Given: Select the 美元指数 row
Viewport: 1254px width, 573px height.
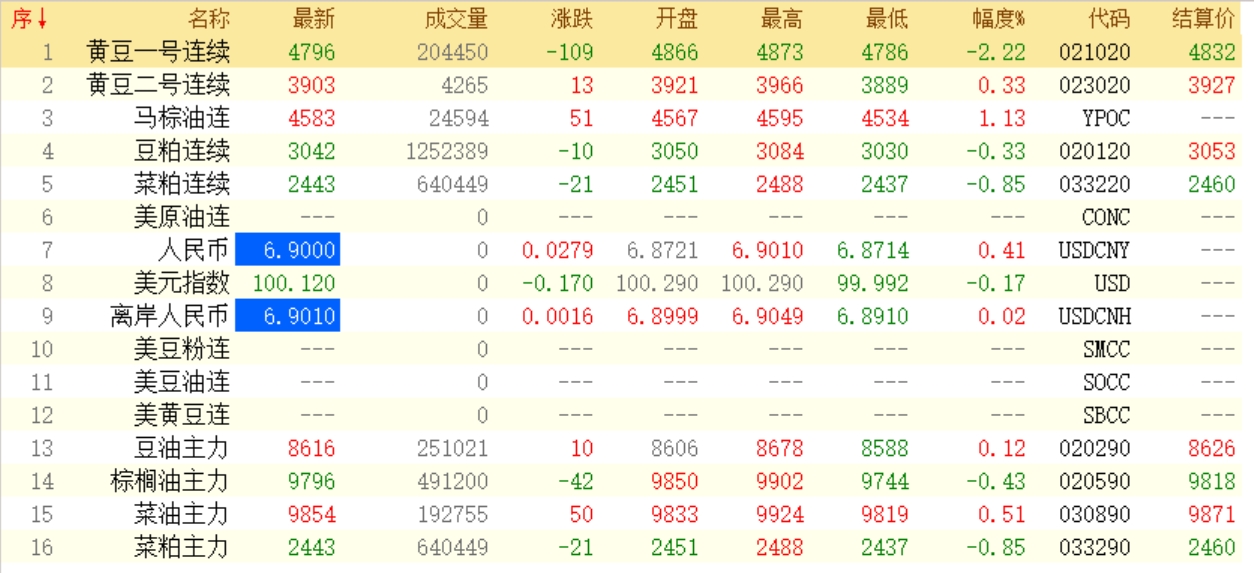Looking at the screenshot, I should click(181, 283).
